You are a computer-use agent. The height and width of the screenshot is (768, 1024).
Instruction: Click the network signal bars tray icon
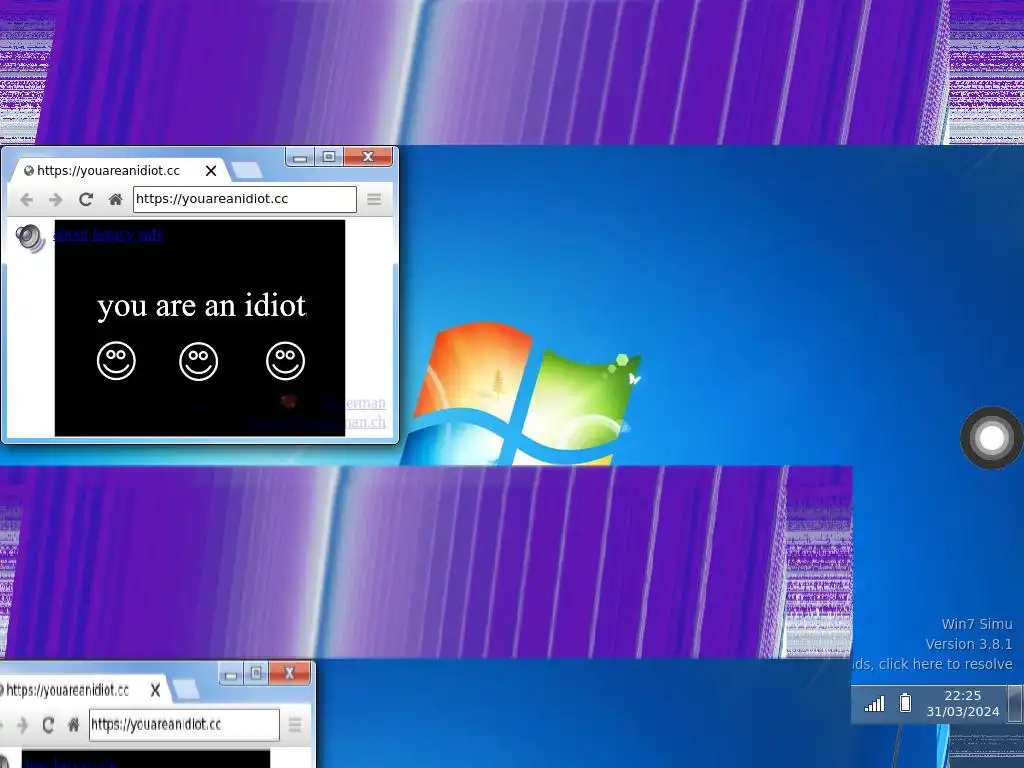[874, 704]
